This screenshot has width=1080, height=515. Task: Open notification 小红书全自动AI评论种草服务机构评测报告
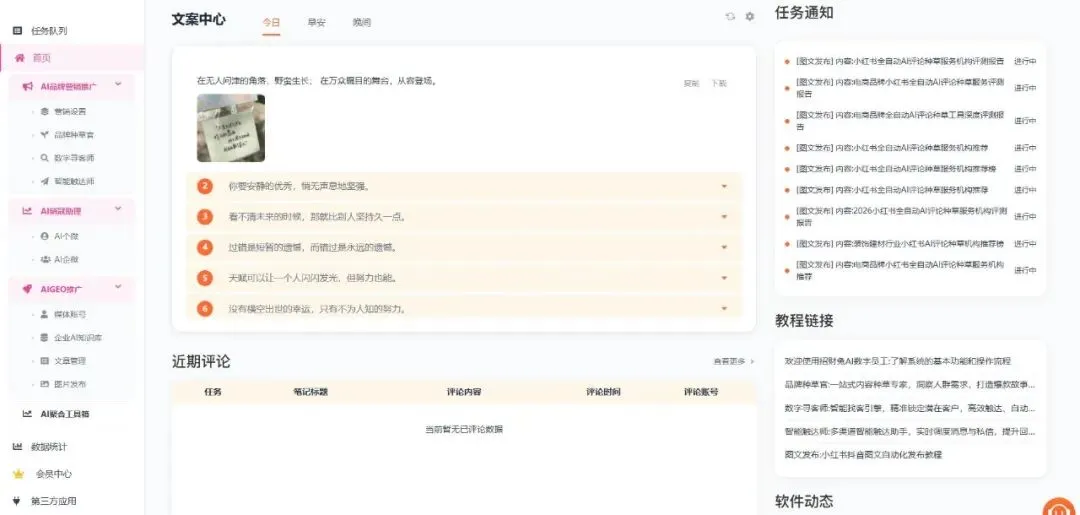[x=900, y=61]
